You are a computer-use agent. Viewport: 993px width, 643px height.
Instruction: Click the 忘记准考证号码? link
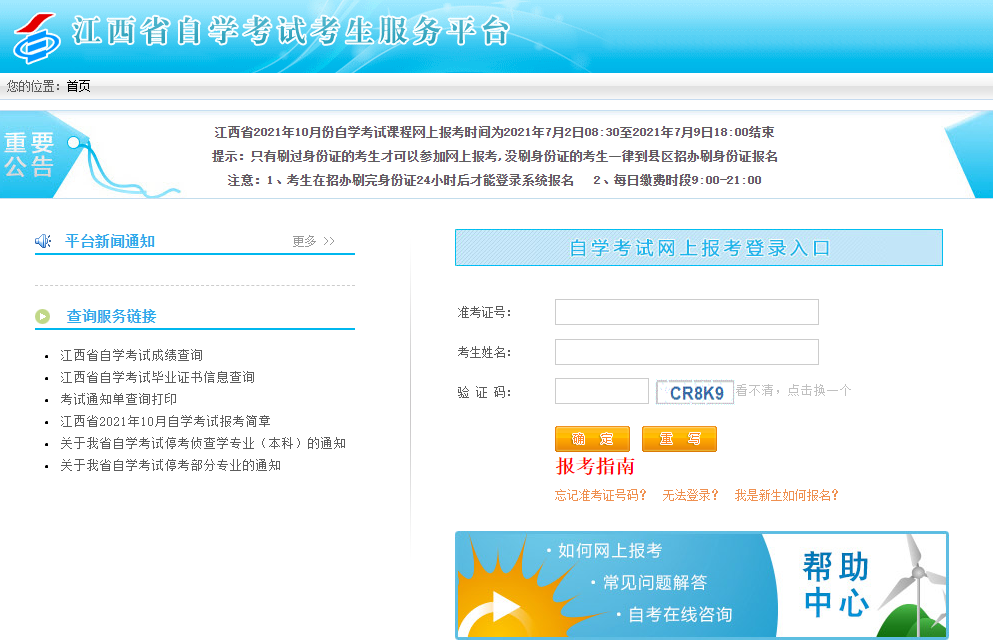(601, 495)
